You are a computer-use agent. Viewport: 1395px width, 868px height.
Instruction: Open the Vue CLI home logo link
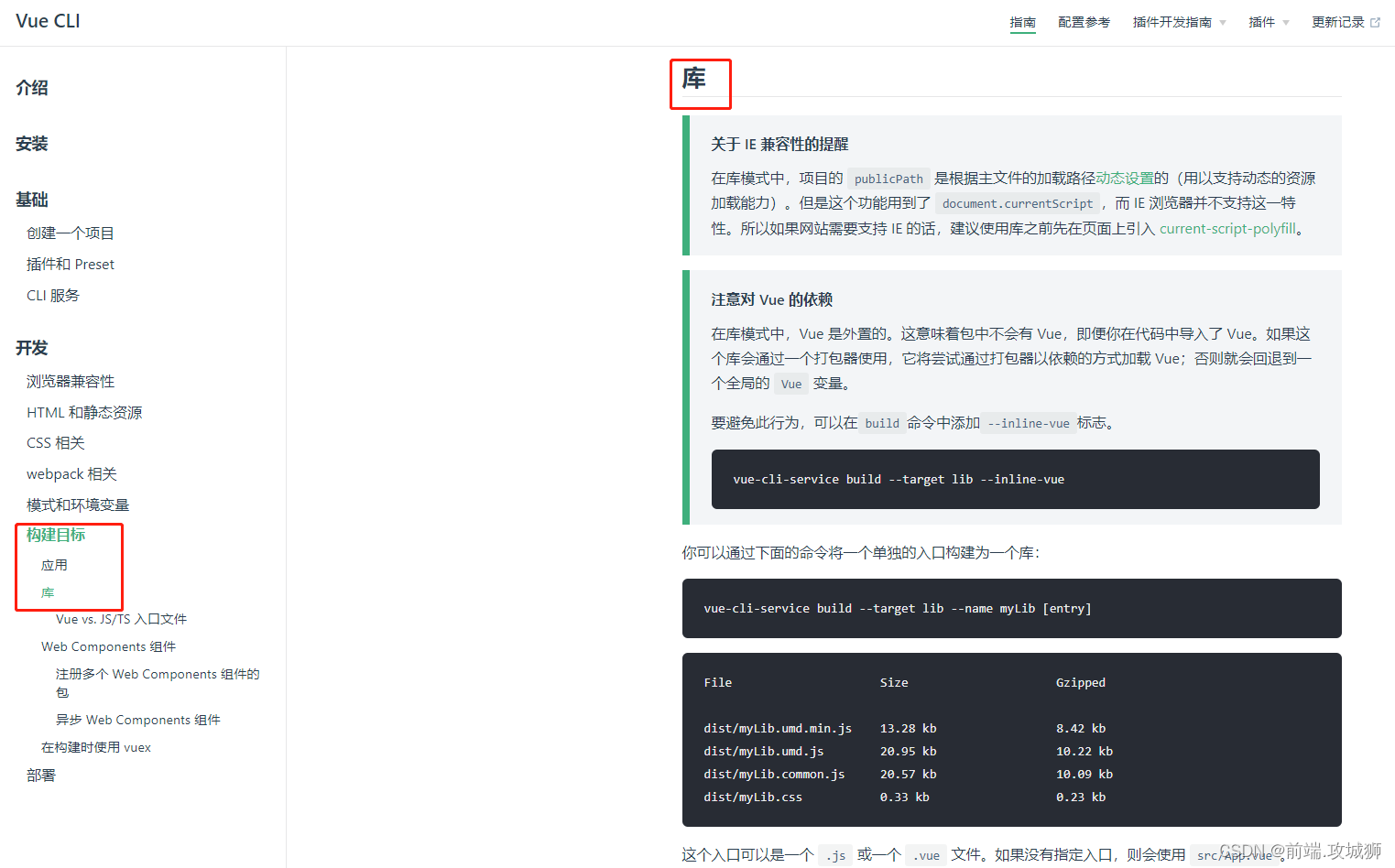point(48,21)
